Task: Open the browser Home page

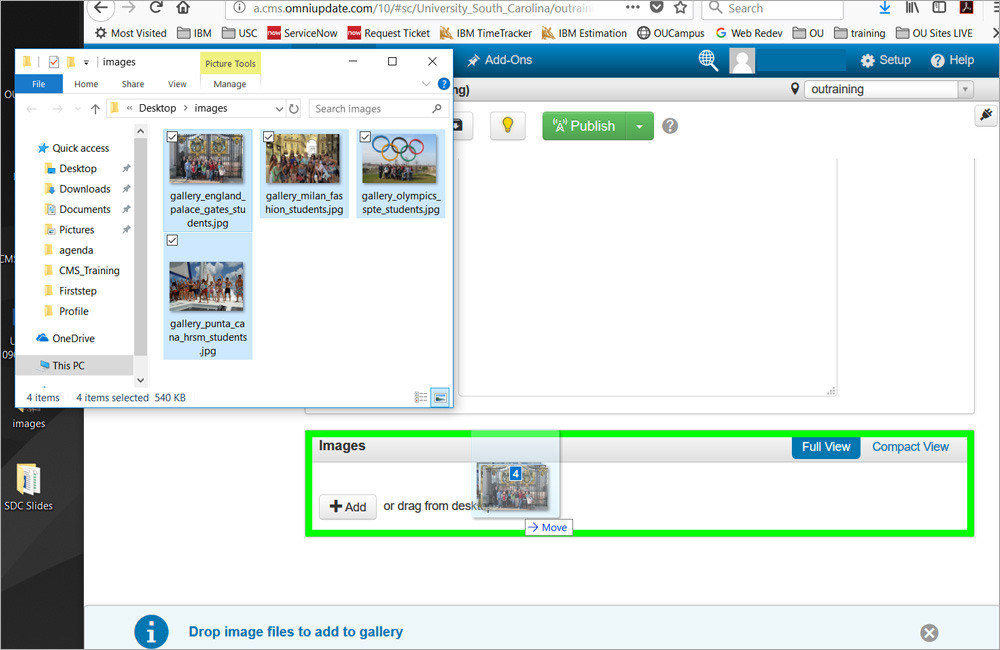Action: (x=183, y=8)
